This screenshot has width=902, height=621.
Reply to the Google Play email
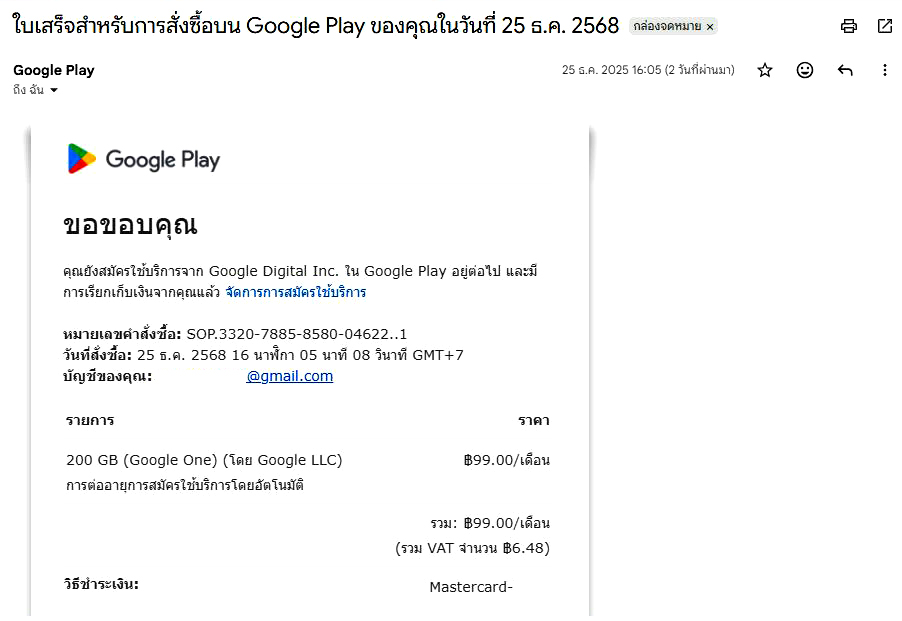pos(845,70)
